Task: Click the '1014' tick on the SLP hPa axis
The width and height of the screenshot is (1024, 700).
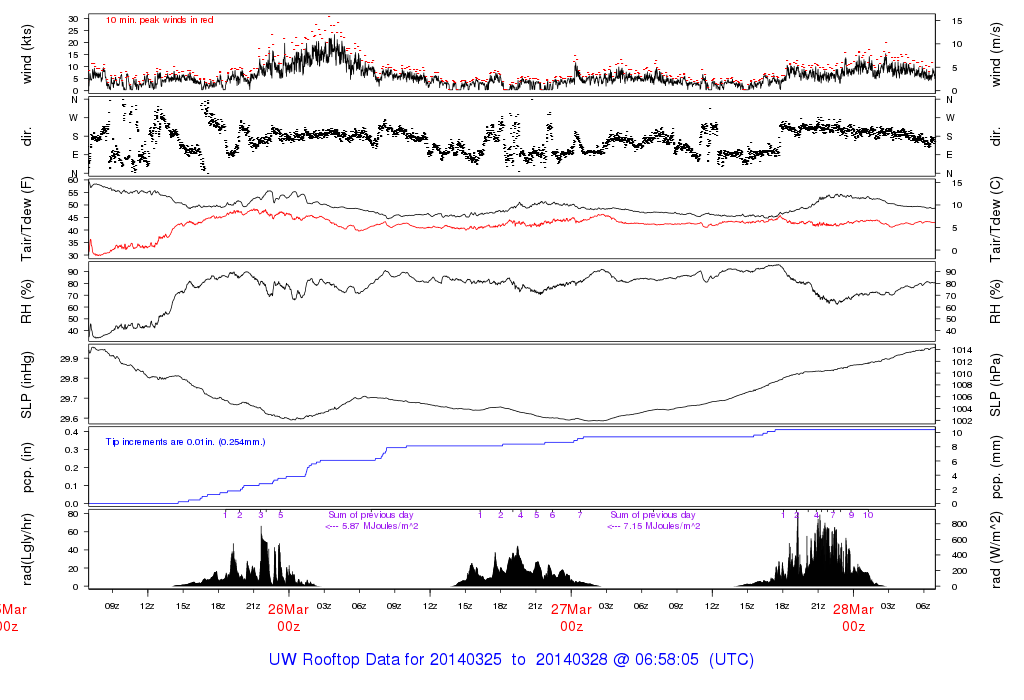Action: pos(962,350)
